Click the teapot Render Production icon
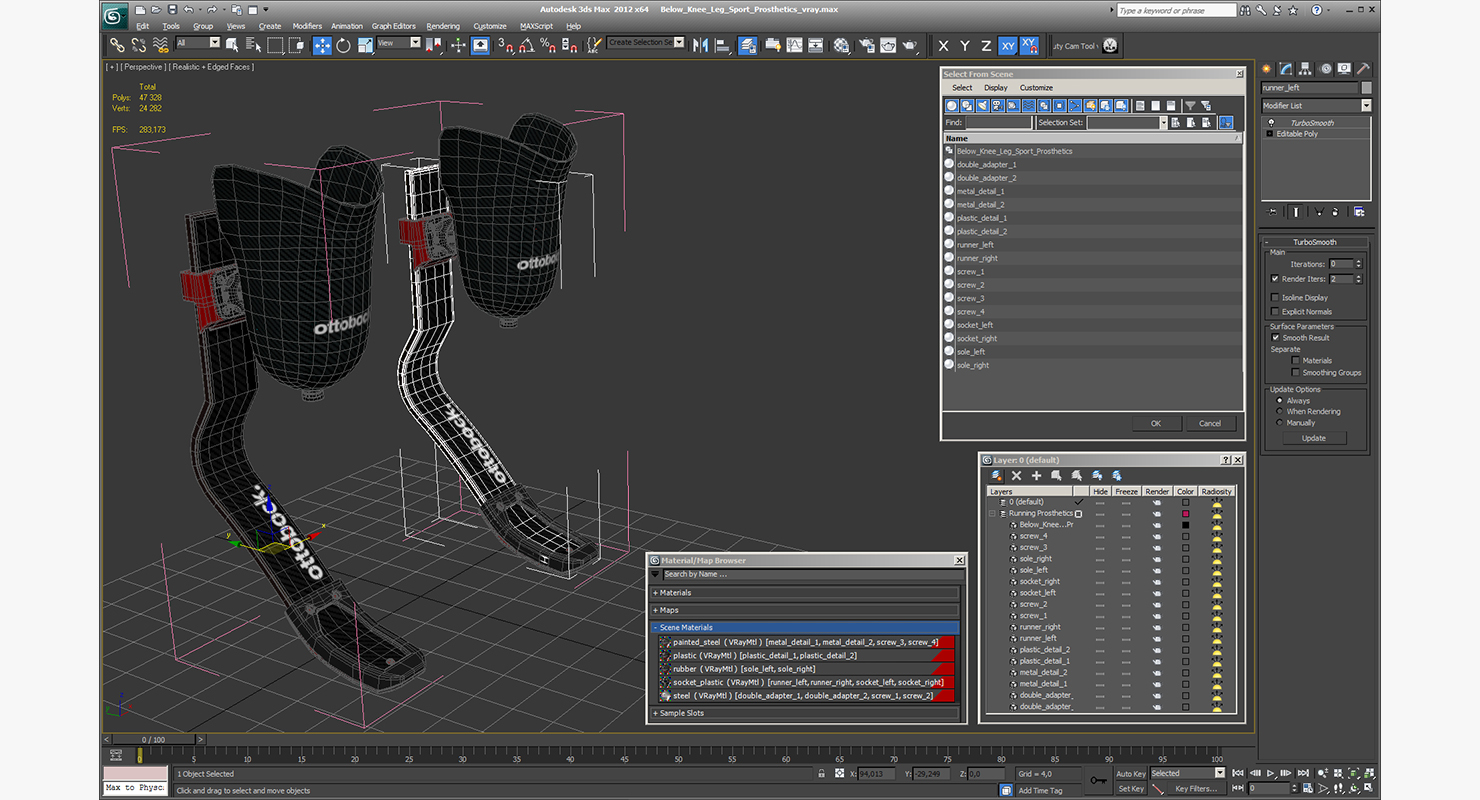This screenshot has height=800, width=1480. (910, 45)
